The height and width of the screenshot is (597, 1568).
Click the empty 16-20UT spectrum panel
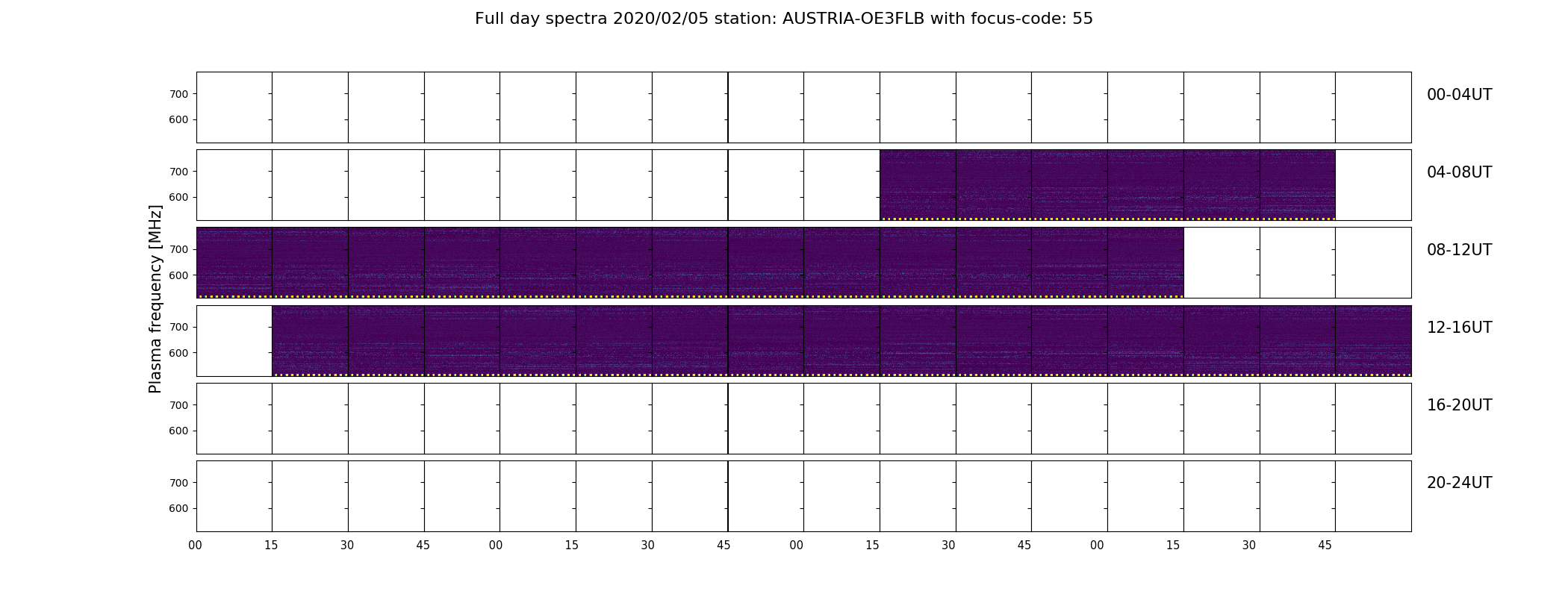coord(803,419)
